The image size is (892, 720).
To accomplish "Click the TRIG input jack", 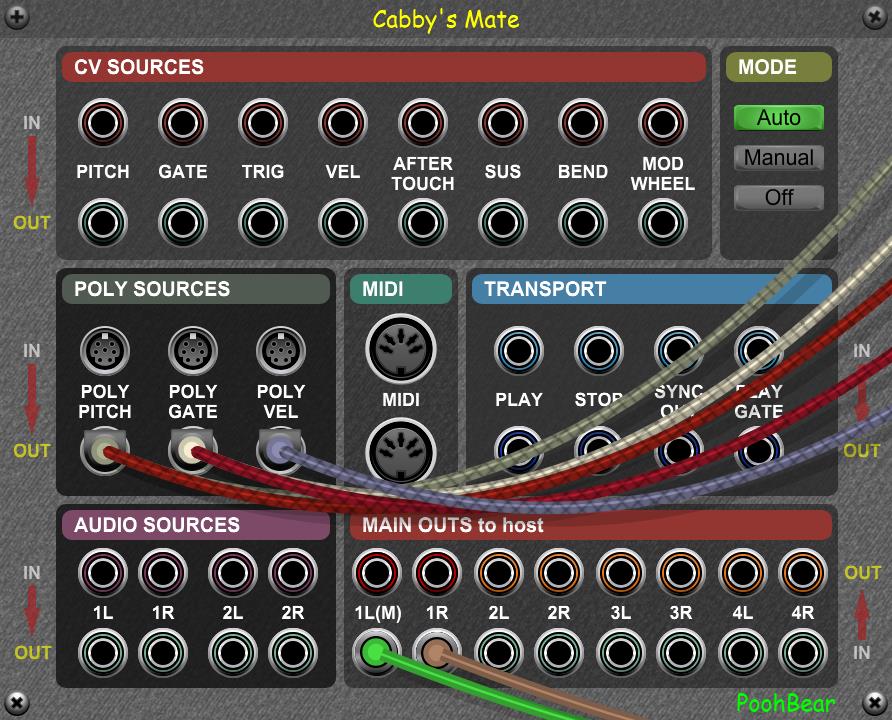I will click(x=263, y=123).
